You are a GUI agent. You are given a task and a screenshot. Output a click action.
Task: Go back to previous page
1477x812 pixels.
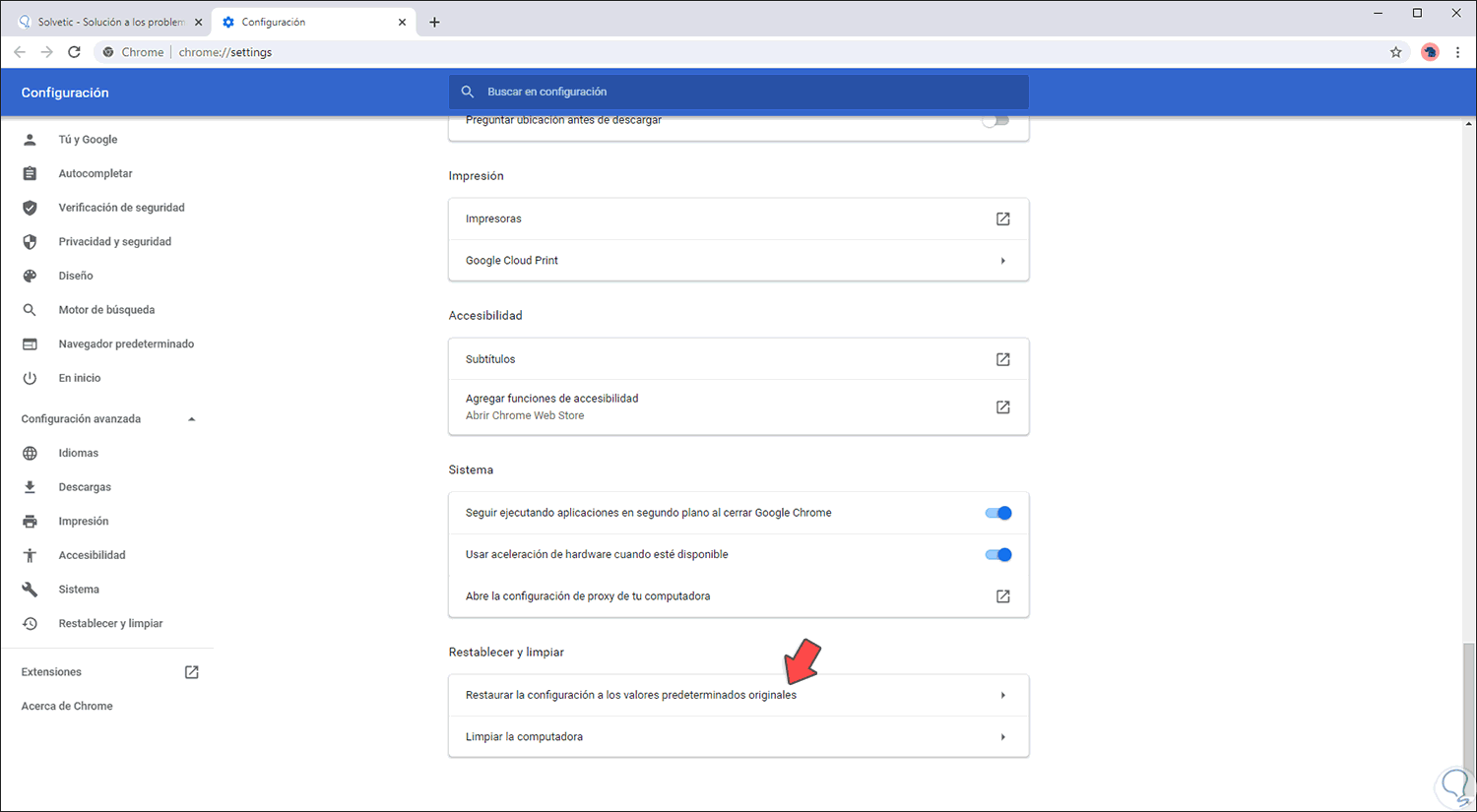pos(20,52)
